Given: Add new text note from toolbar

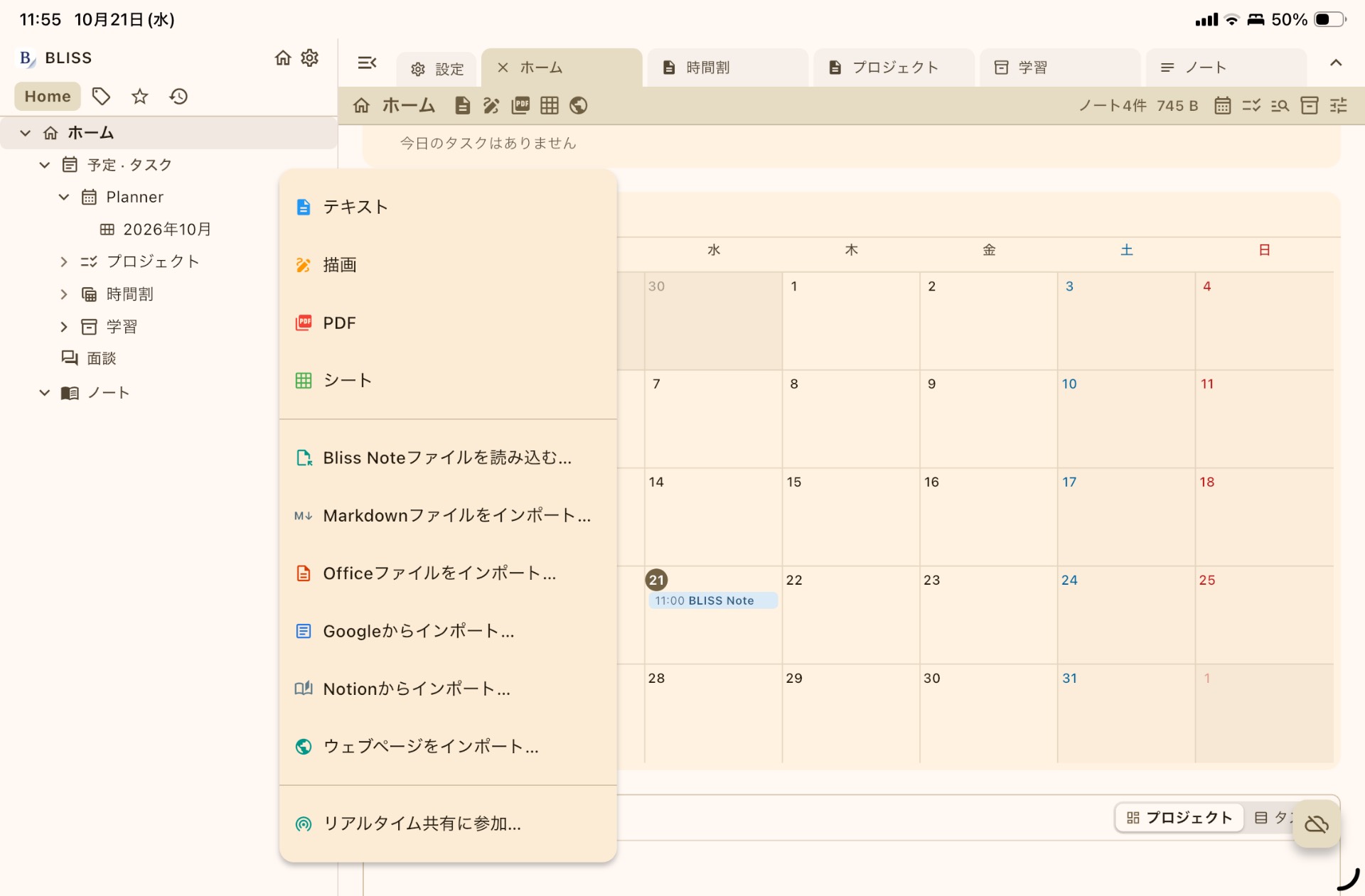Looking at the screenshot, I should (x=462, y=105).
